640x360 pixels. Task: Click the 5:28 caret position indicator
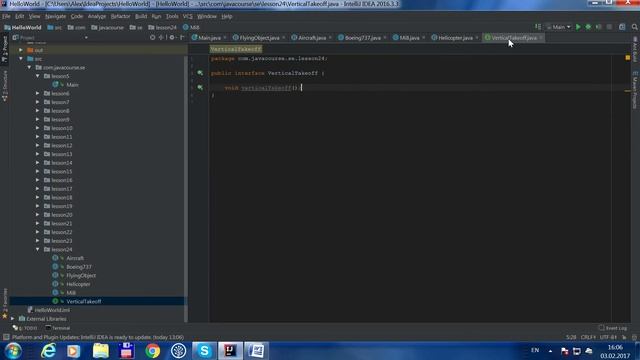click(571, 338)
